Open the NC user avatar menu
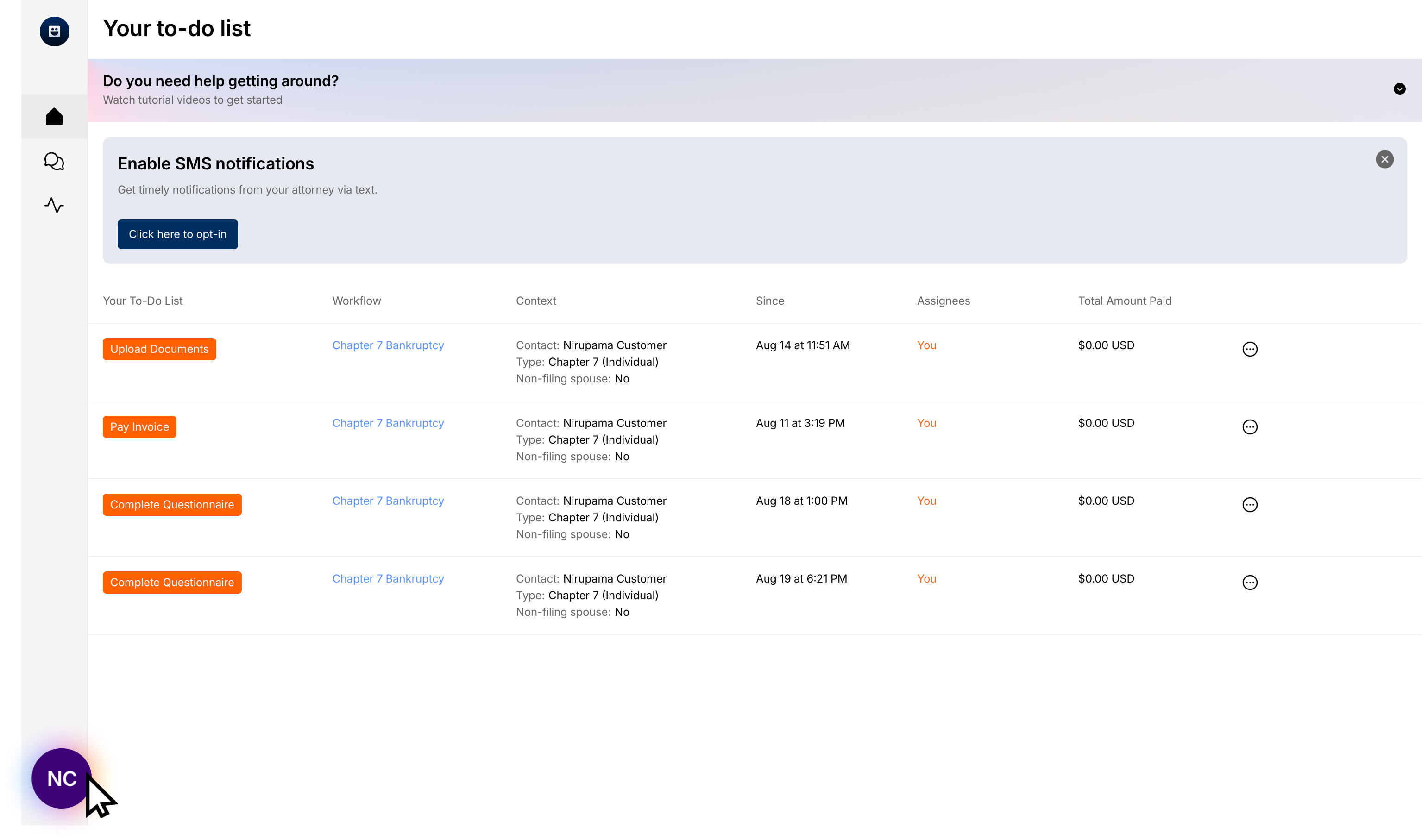1422x840 pixels. pos(61,778)
